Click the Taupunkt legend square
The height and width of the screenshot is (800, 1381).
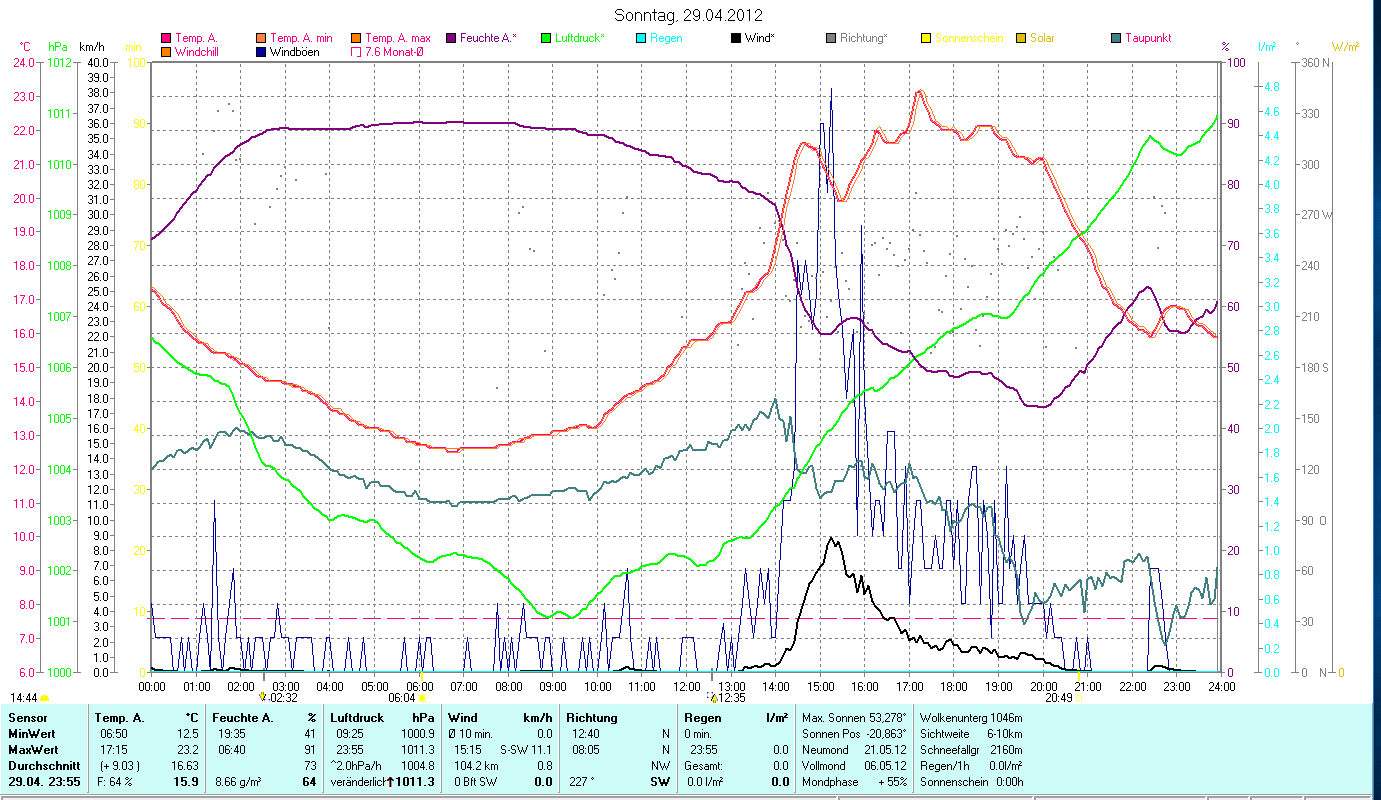tap(1116, 39)
